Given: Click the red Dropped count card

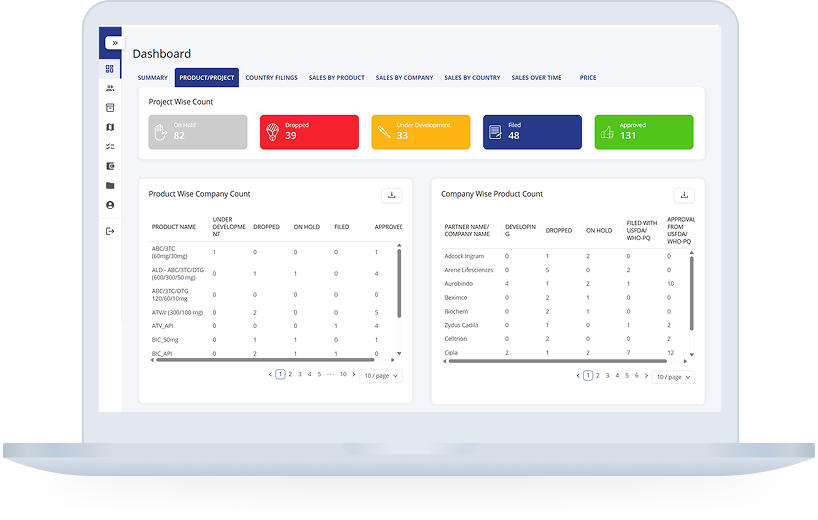Looking at the screenshot, I should coord(309,132).
